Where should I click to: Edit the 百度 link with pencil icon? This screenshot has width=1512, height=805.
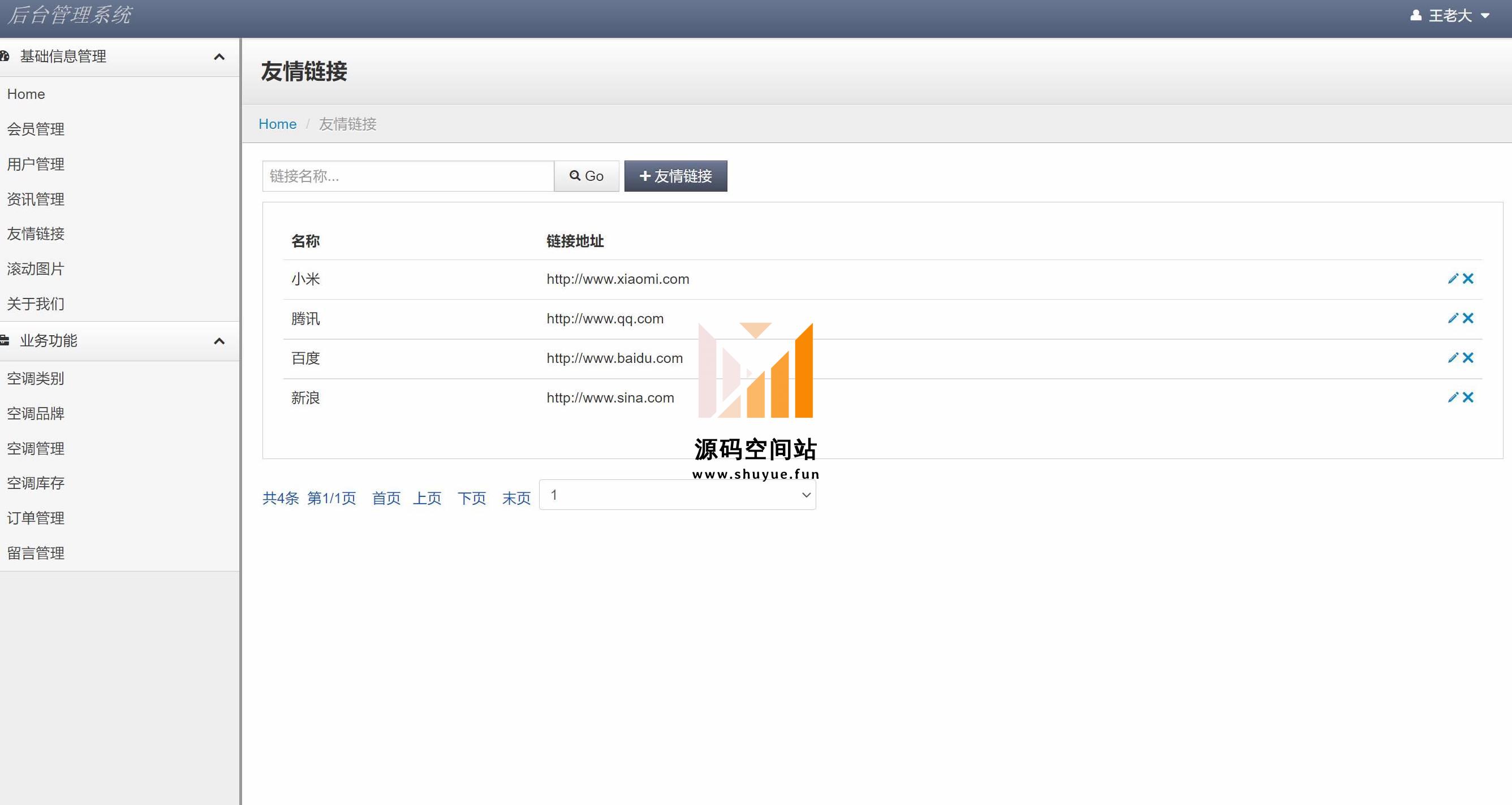coord(1453,358)
